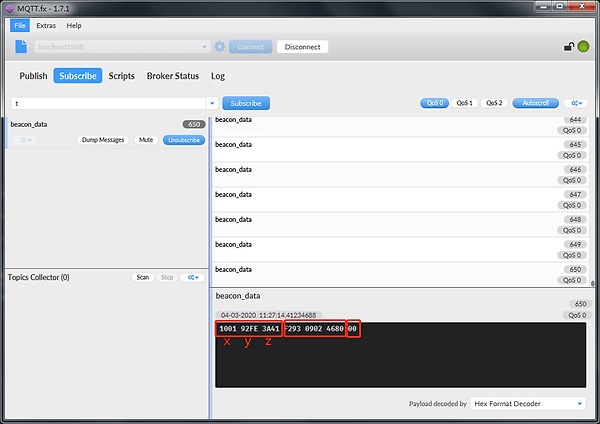Click the message list scrollbar thumb
This screenshot has width=600, height=424.
[592, 284]
